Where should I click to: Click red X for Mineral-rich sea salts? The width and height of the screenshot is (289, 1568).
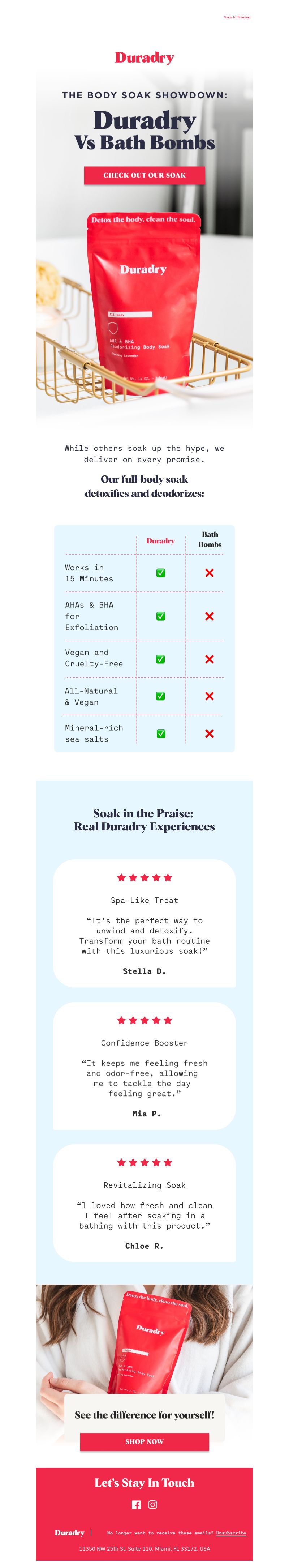[209, 734]
